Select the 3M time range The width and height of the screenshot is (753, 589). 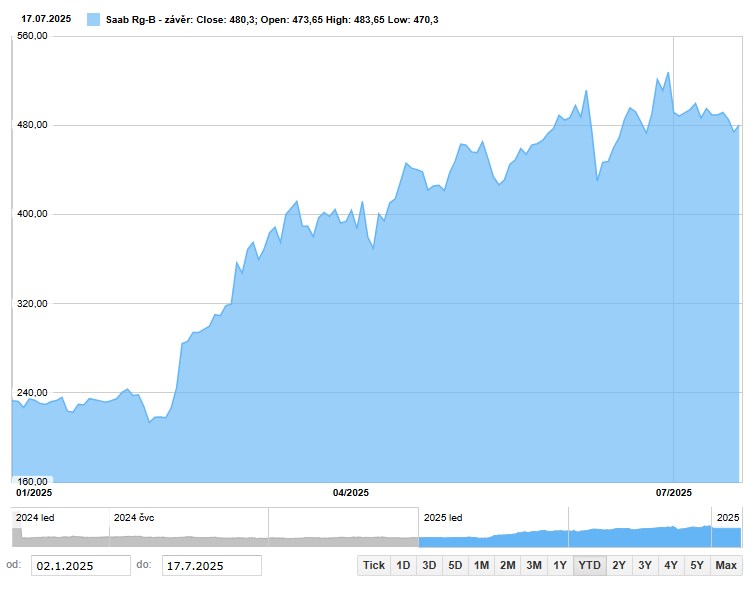coord(534,565)
